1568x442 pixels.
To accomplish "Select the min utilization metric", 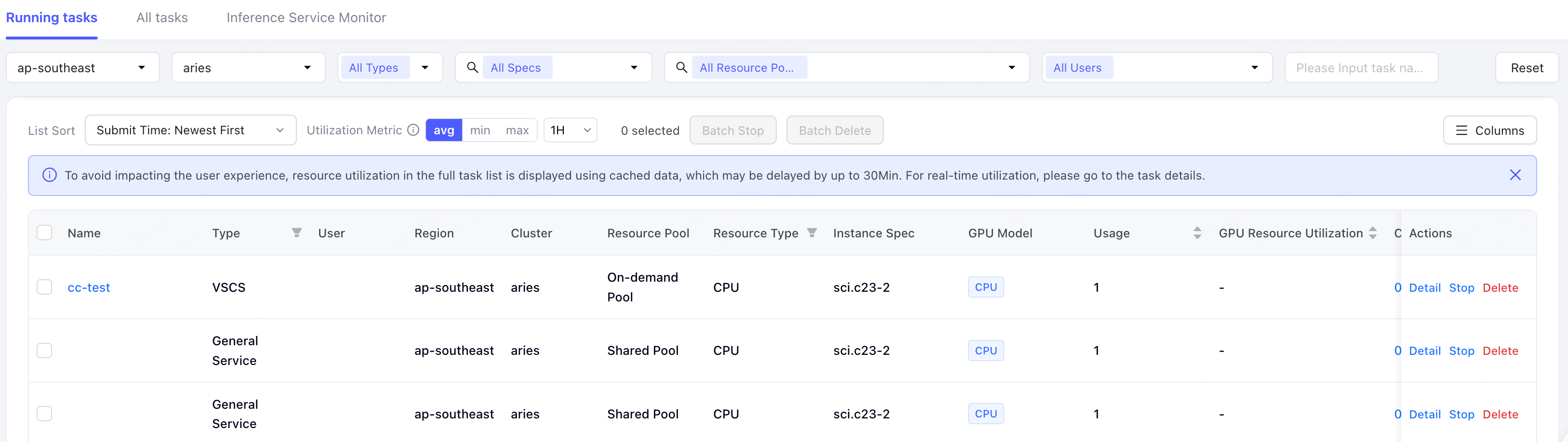I will [480, 130].
